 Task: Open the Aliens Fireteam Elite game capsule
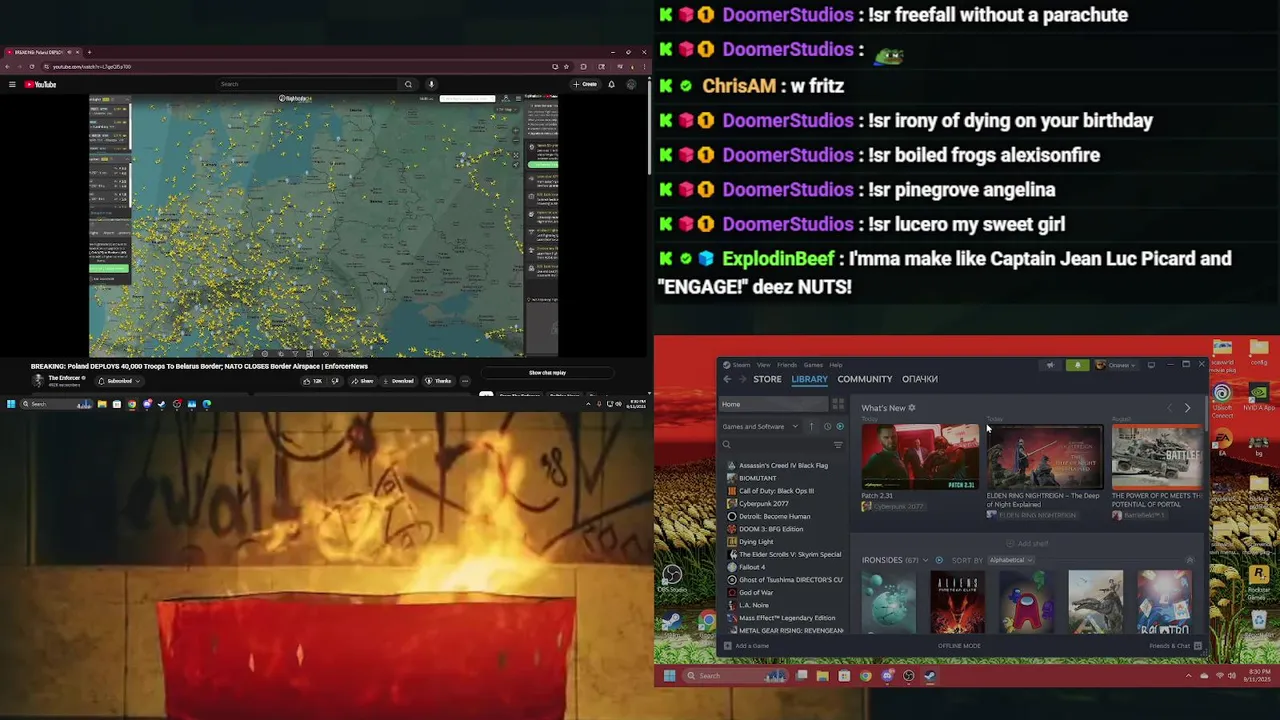pyautogui.click(x=957, y=602)
